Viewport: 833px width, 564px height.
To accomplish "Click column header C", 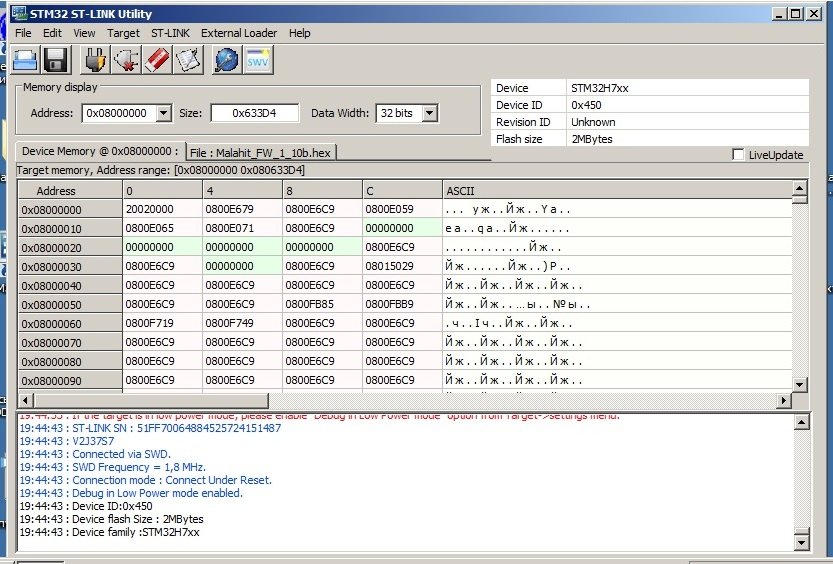I will click(x=402, y=191).
